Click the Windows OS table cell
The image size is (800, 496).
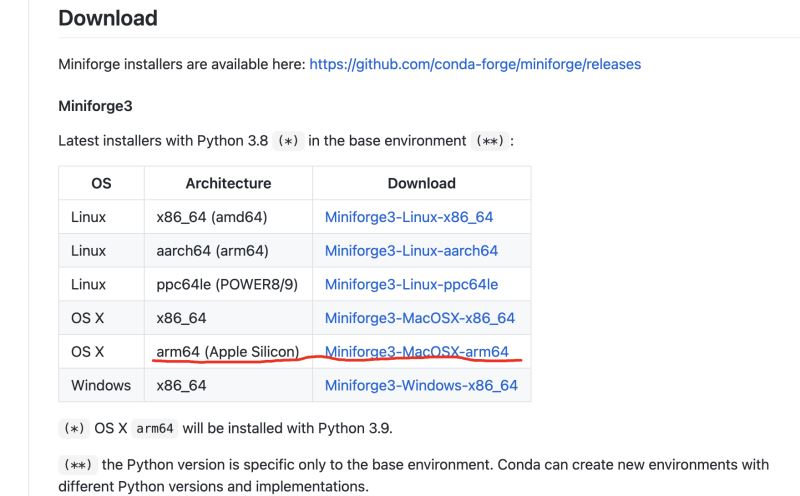point(101,385)
